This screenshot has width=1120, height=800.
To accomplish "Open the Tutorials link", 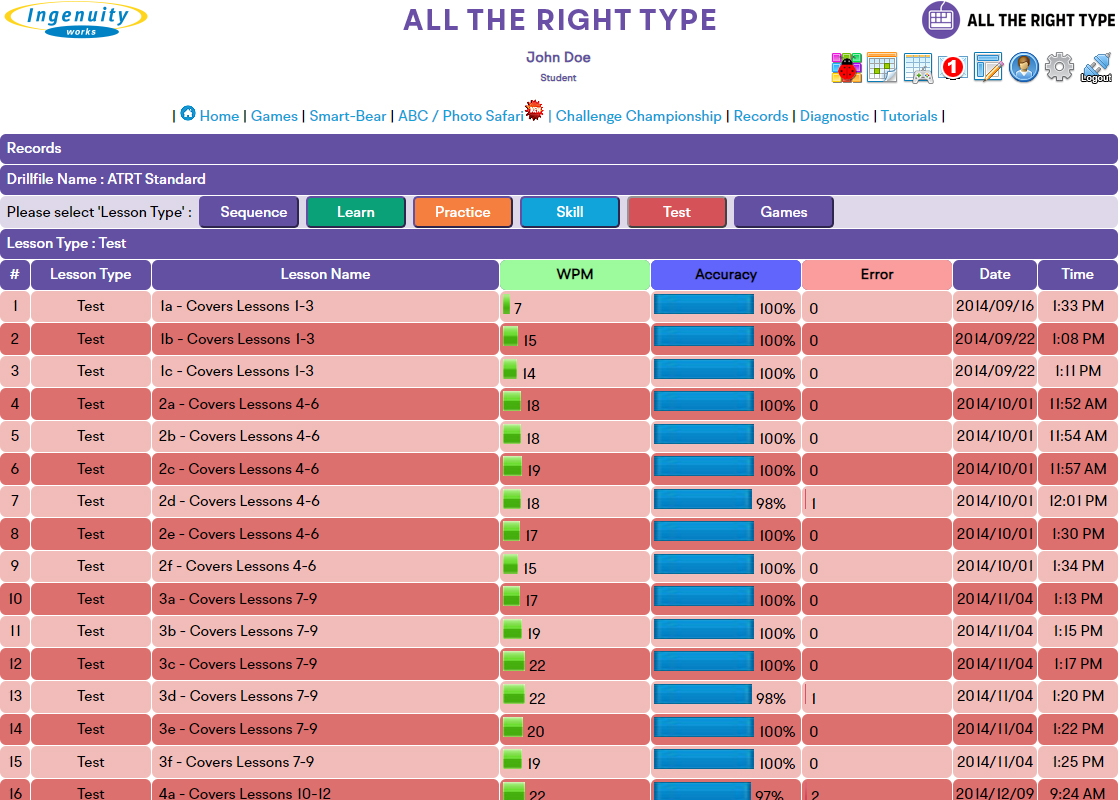I will click(909, 116).
